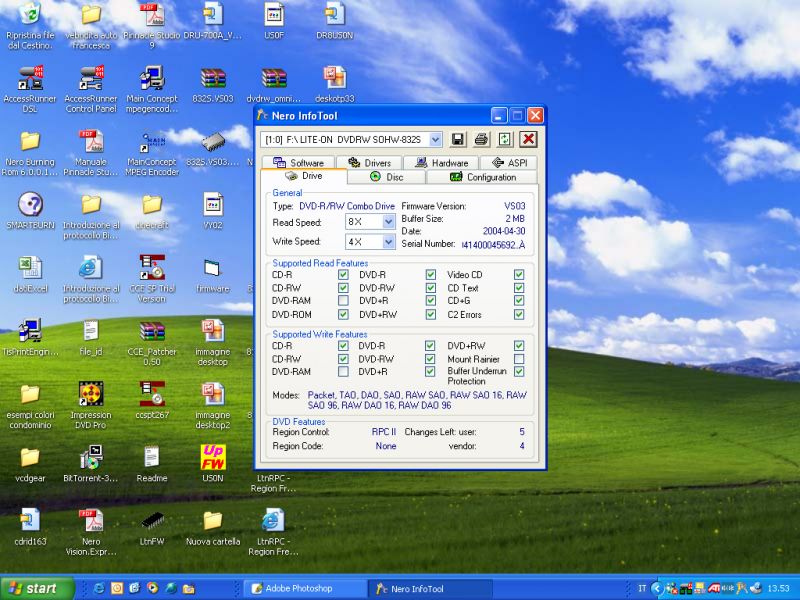This screenshot has height=600, width=800.
Task: Toggle C2 Errors read feature checkbox
Action: click(519, 314)
